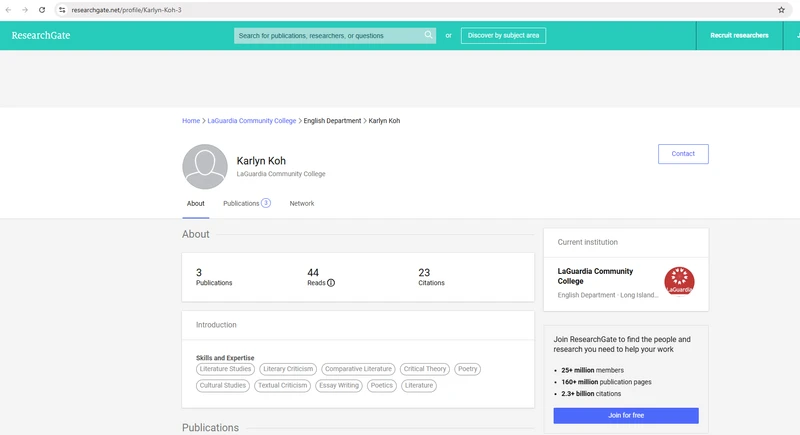Click the browser forward arrow
Viewport: 800px width, 435px height.
click(x=24, y=10)
